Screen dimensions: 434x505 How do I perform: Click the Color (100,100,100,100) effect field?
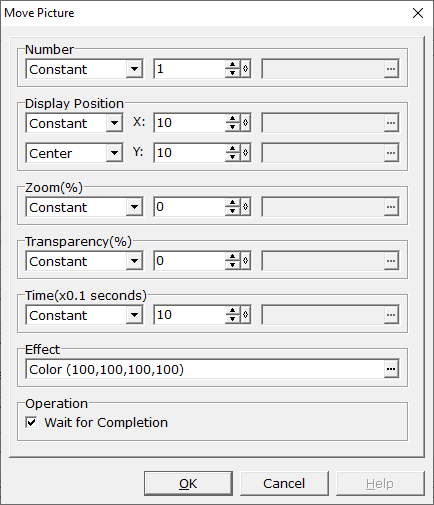click(204, 369)
